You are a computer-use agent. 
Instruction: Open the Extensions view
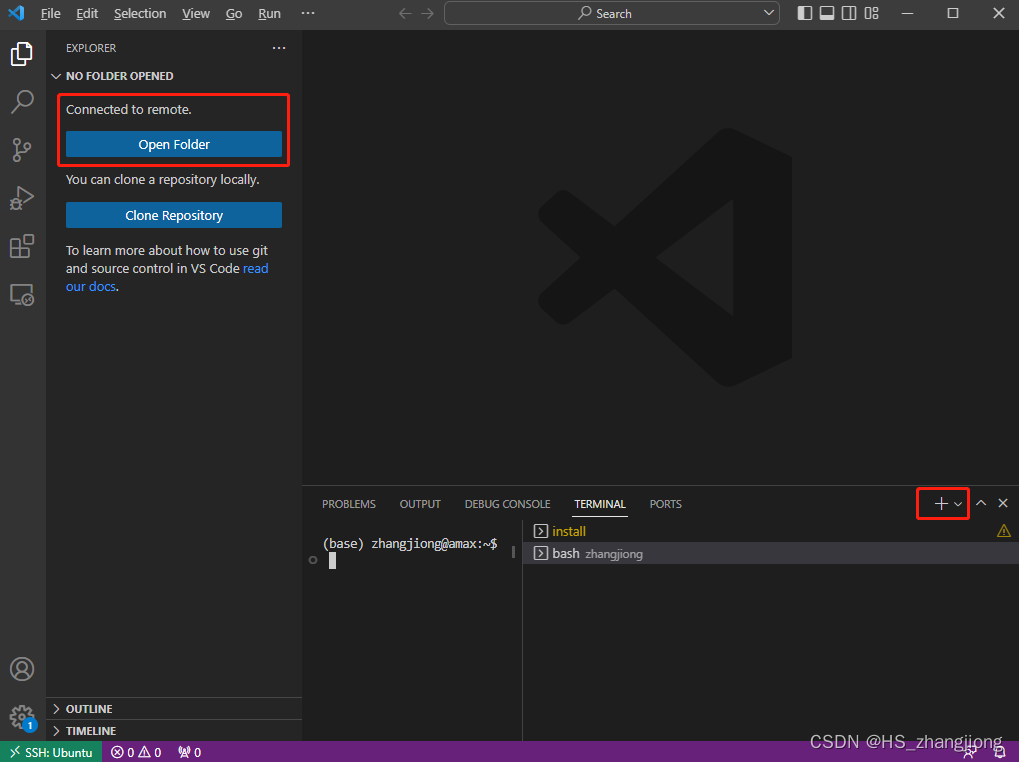(x=21, y=246)
